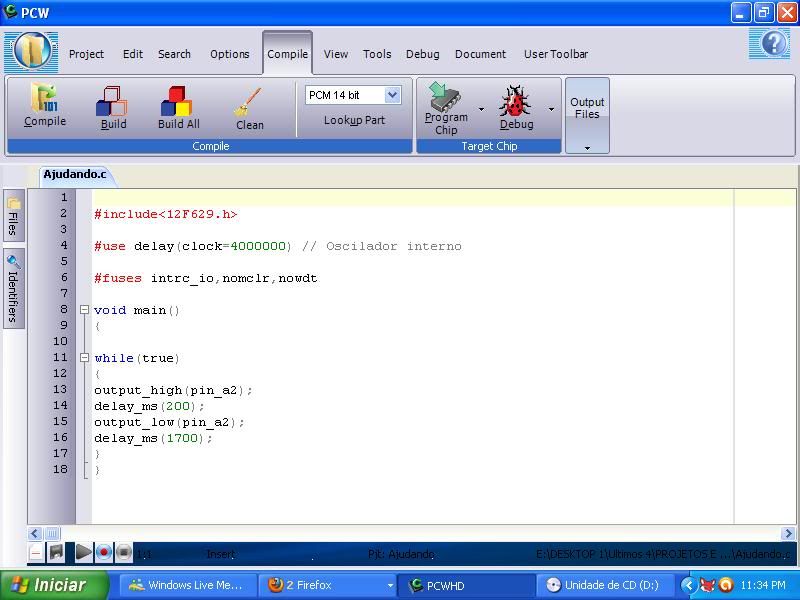Click the horizontal scrollbar thumb
800x600 pixels.
52,534
